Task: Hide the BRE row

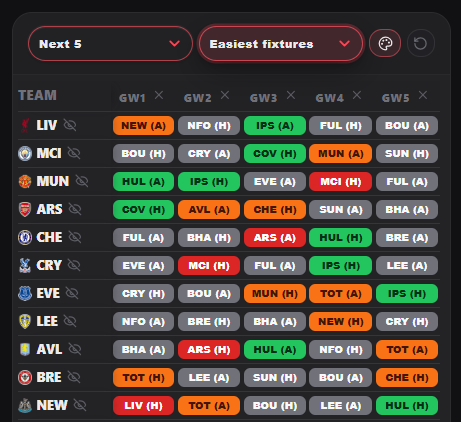Action: 74,377
